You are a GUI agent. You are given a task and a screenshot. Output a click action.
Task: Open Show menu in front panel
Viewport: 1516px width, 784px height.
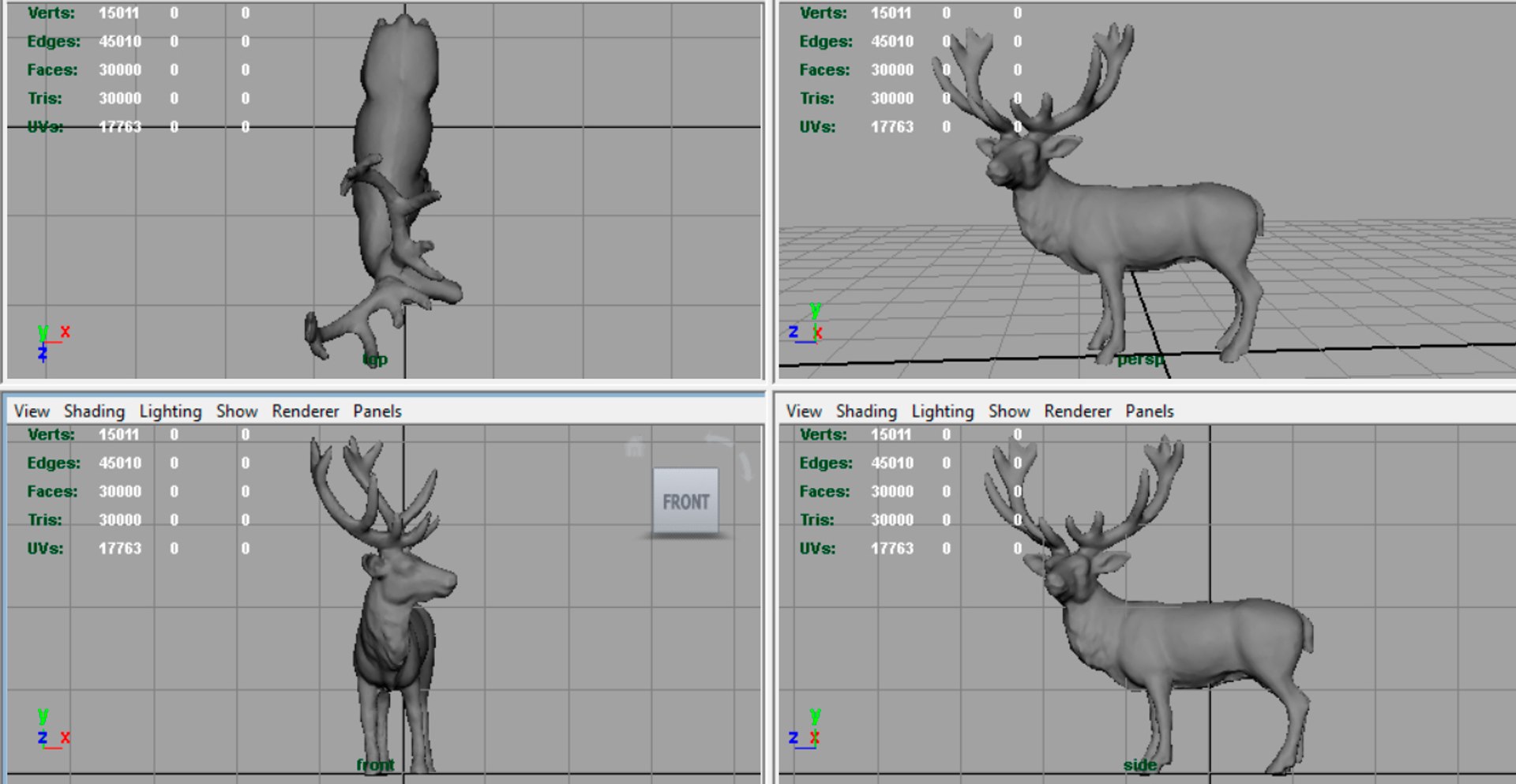pos(237,411)
